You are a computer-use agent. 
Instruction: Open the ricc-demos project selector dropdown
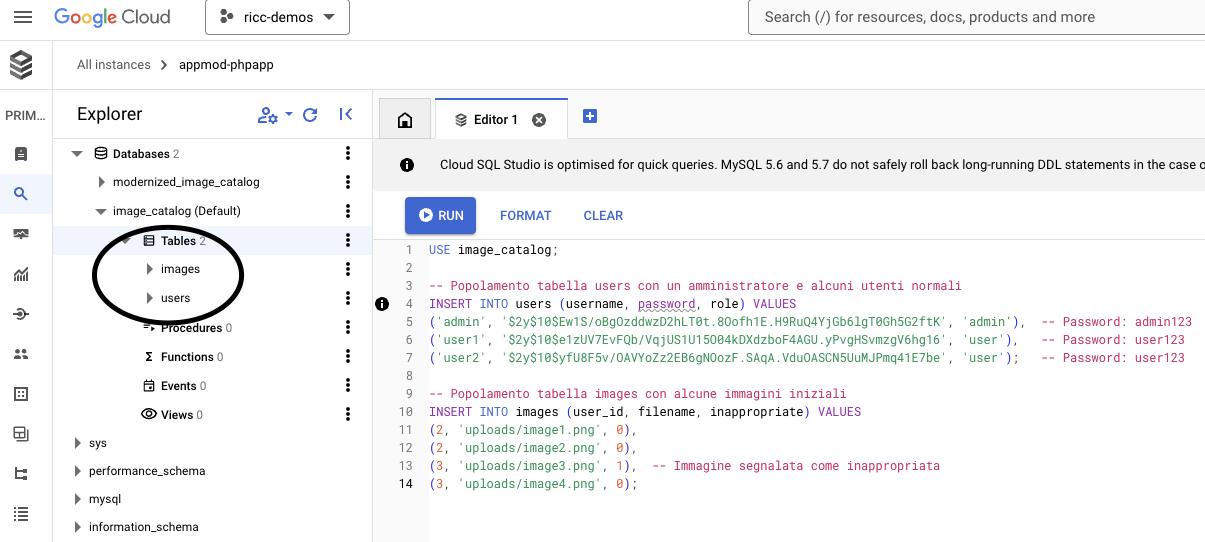tap(277, 17)
